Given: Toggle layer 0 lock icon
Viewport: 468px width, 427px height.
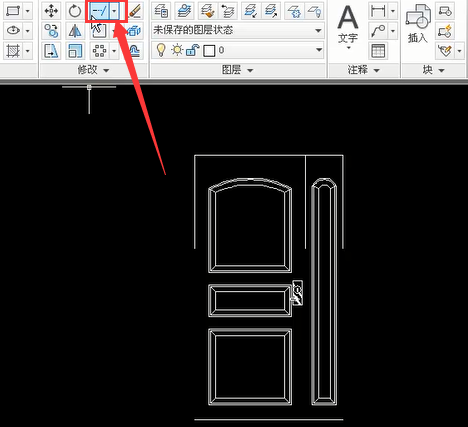Looking at the screenshot, I should coord(192,50).
